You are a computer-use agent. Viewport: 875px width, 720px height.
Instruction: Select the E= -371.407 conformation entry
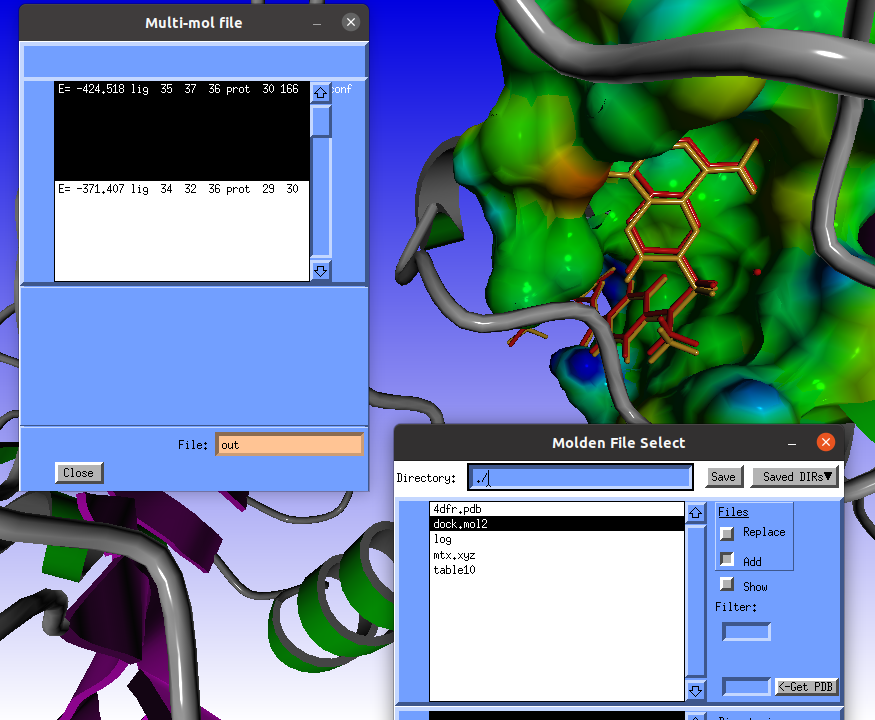180,189
